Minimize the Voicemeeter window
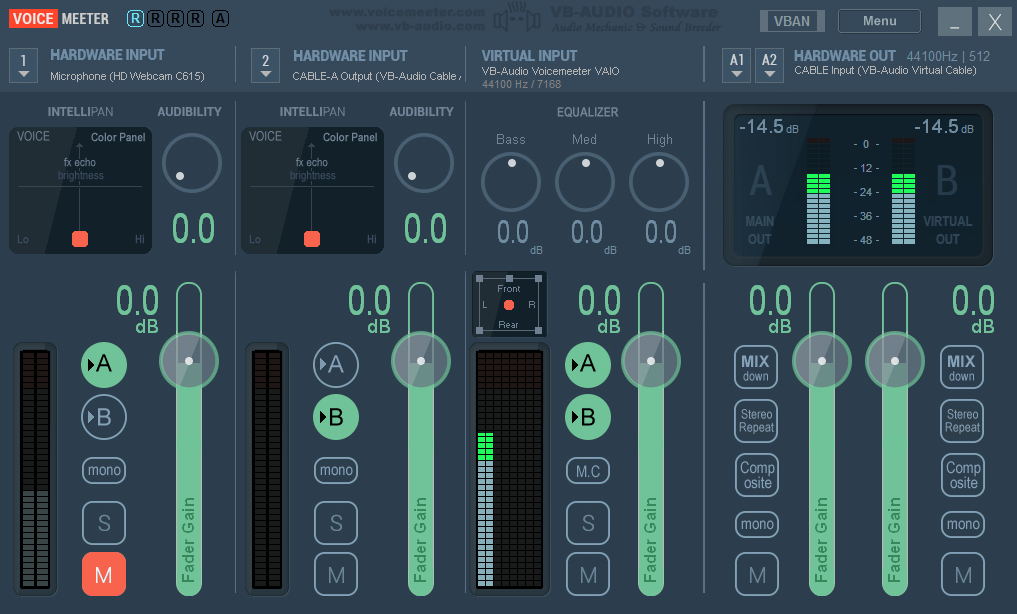This screenshot has height=614, width=1017. (955, 21)
